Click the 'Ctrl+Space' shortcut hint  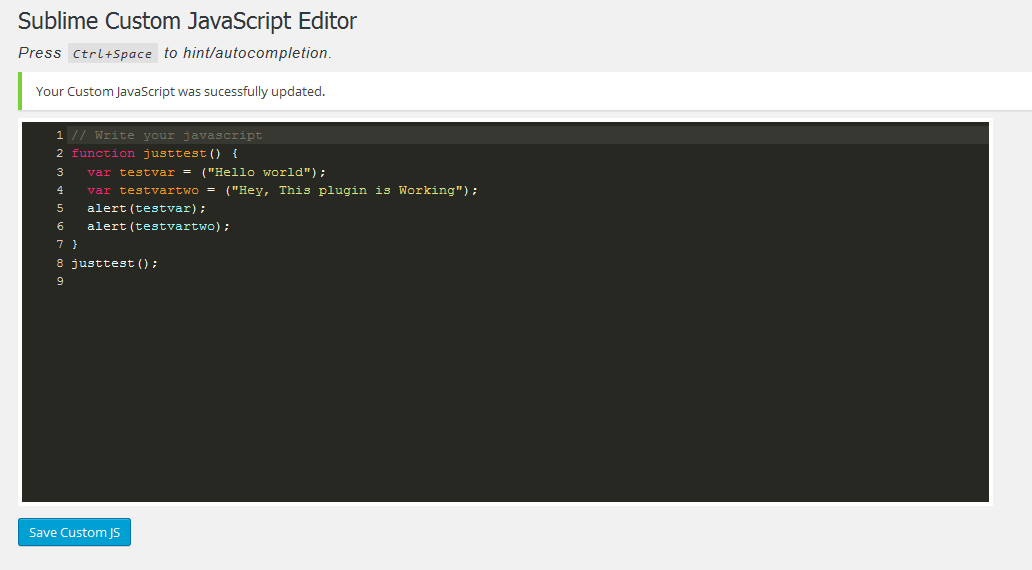[x=113, y=53]
